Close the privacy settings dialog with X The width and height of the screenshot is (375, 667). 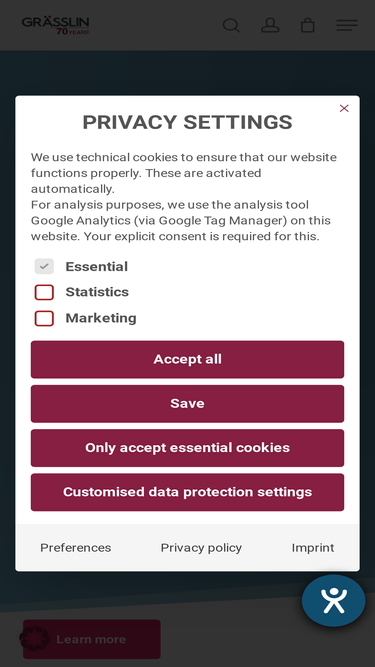pyautogui.click(x=344, y=108)
